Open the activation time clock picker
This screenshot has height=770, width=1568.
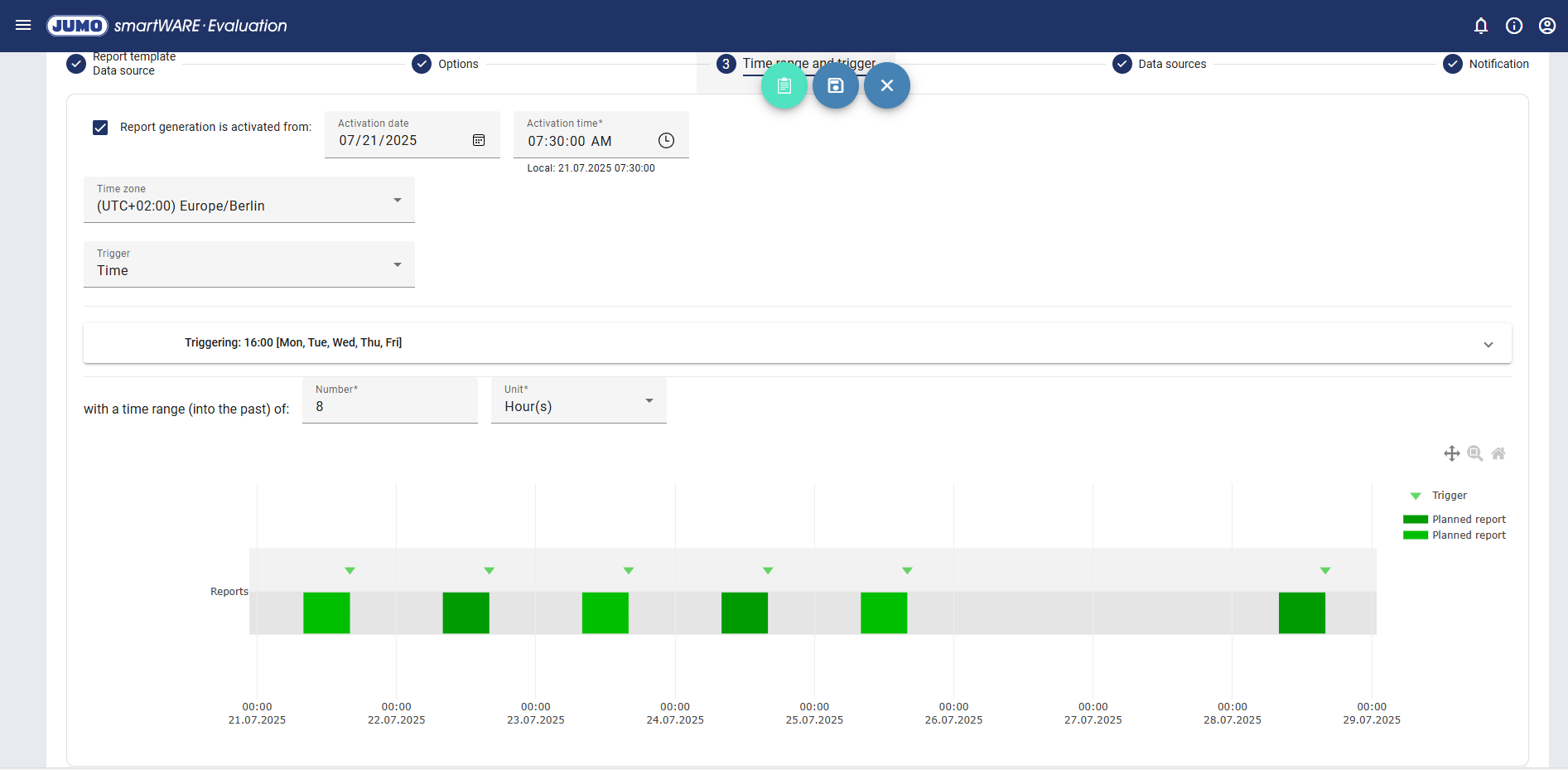666,141
